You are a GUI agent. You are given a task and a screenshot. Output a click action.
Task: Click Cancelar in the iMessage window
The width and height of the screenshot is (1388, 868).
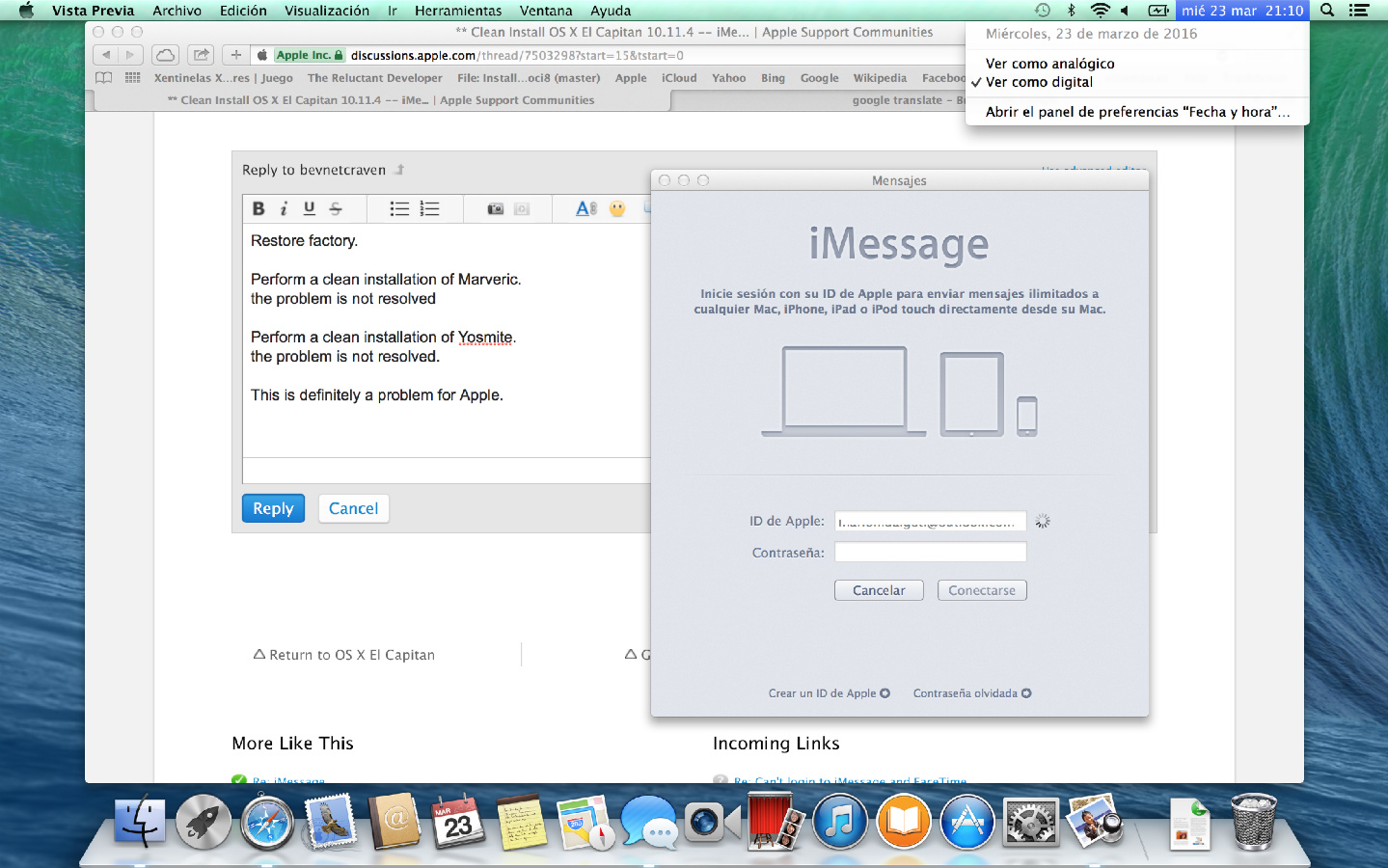[879, 590]
